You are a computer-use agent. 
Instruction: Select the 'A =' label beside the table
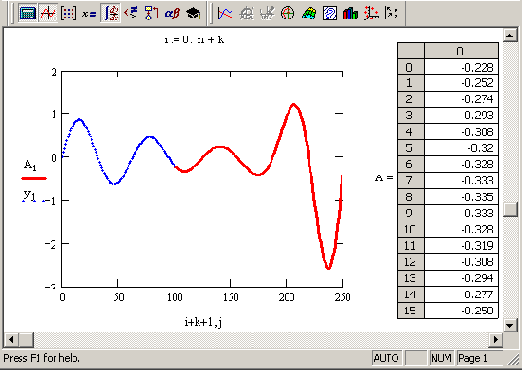[x=384, y=178]
